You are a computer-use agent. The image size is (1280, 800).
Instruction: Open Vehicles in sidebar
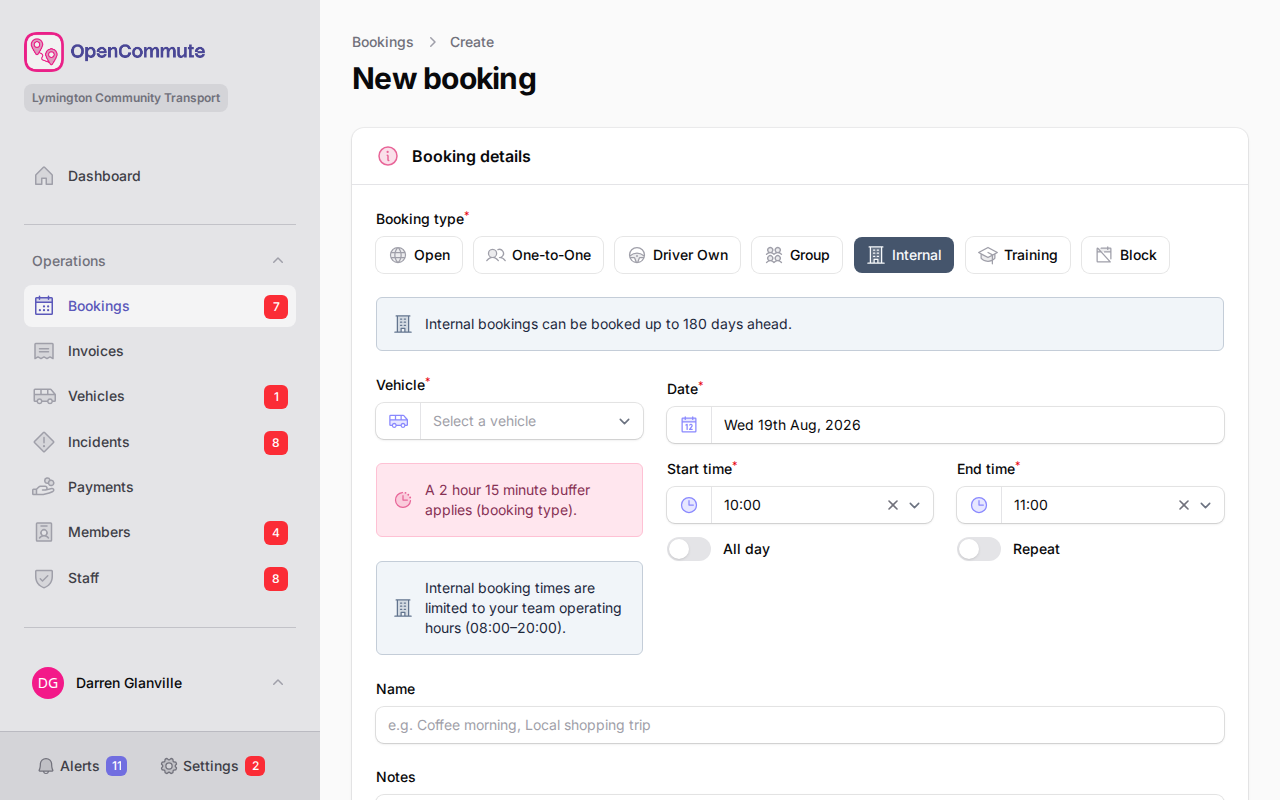click(x=160, y=396)
